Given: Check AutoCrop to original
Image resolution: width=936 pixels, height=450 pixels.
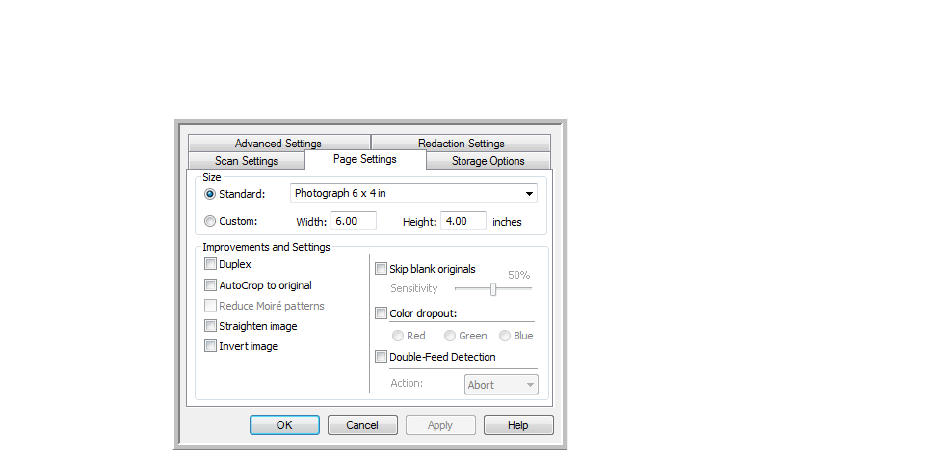Looking at the screenshot, I should [210, 285].
